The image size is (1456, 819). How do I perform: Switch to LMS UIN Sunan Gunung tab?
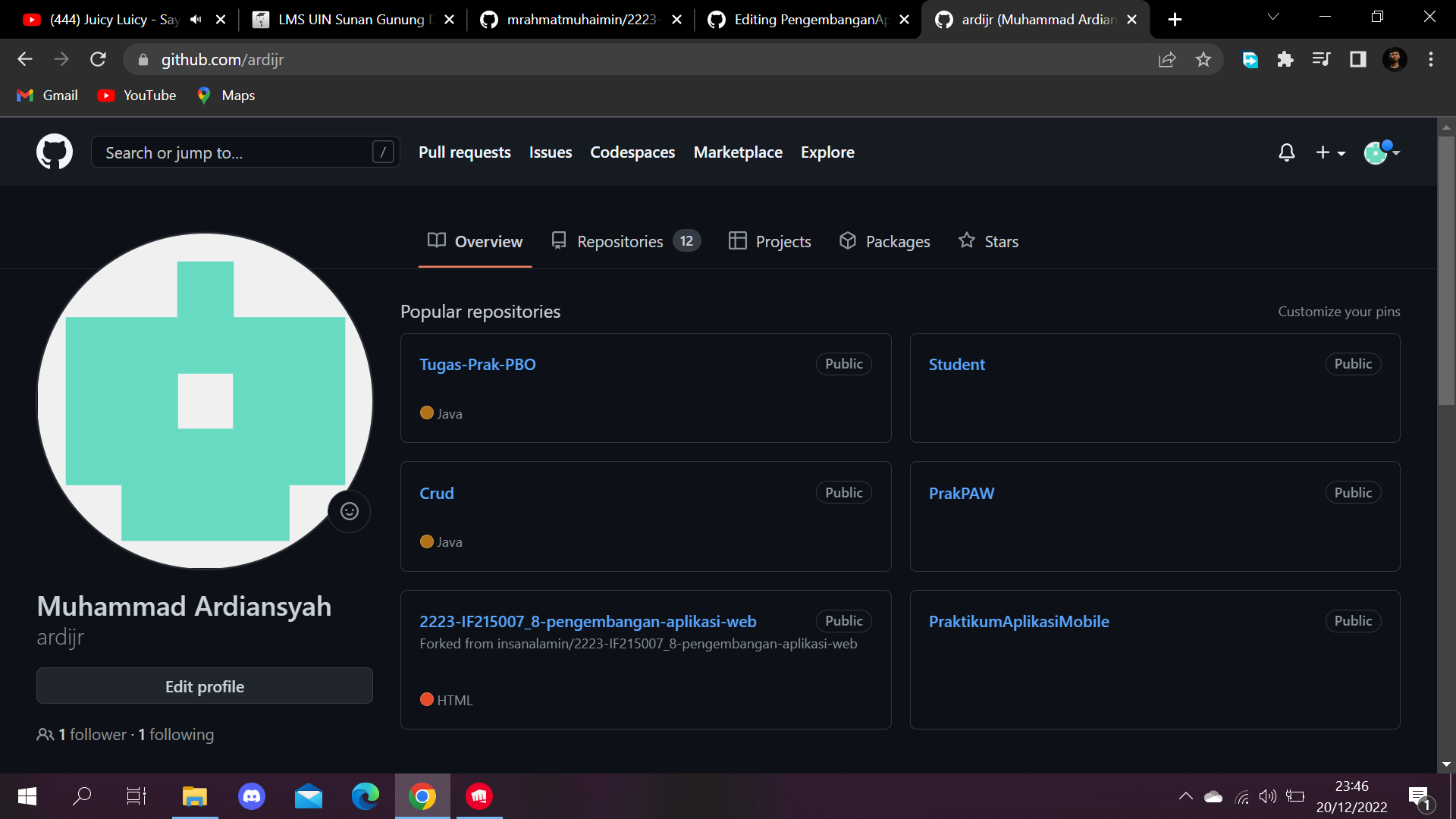pos(353,20)
